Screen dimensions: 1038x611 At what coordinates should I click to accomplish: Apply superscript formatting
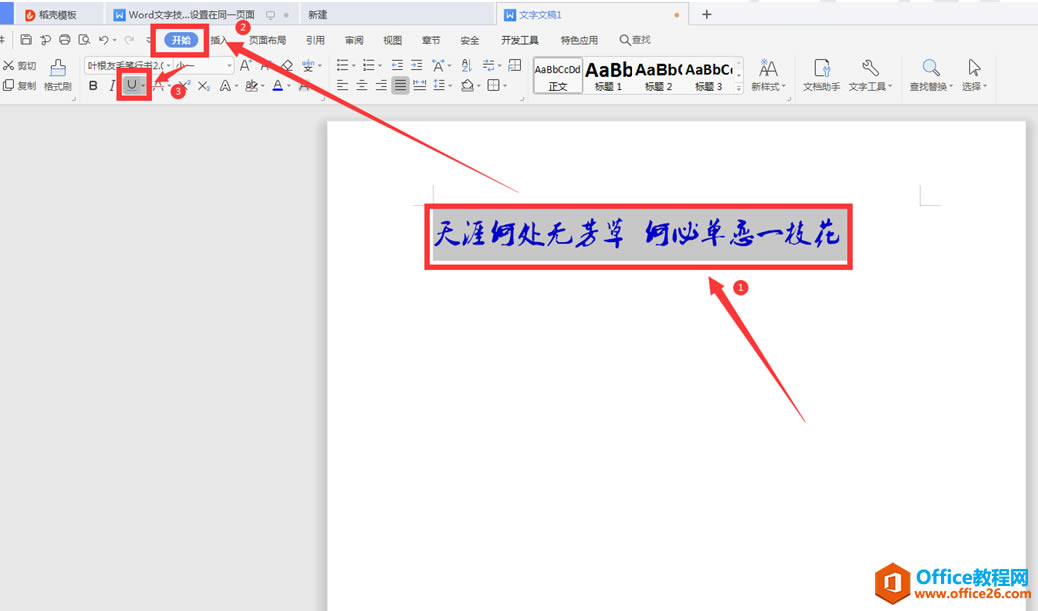pos(184,85)
